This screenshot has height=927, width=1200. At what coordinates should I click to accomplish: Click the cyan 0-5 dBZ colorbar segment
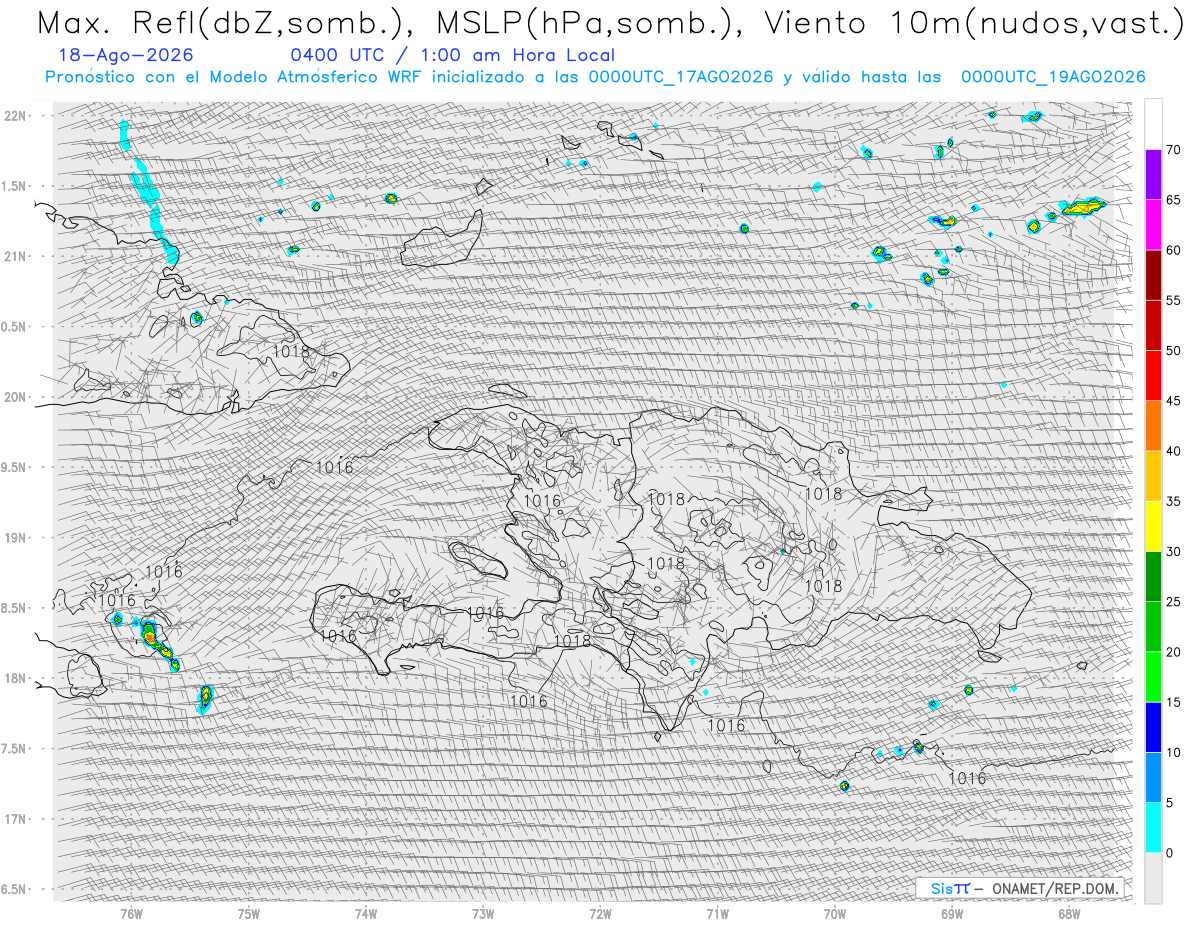pyautogui.click(x=1153, y=827)
